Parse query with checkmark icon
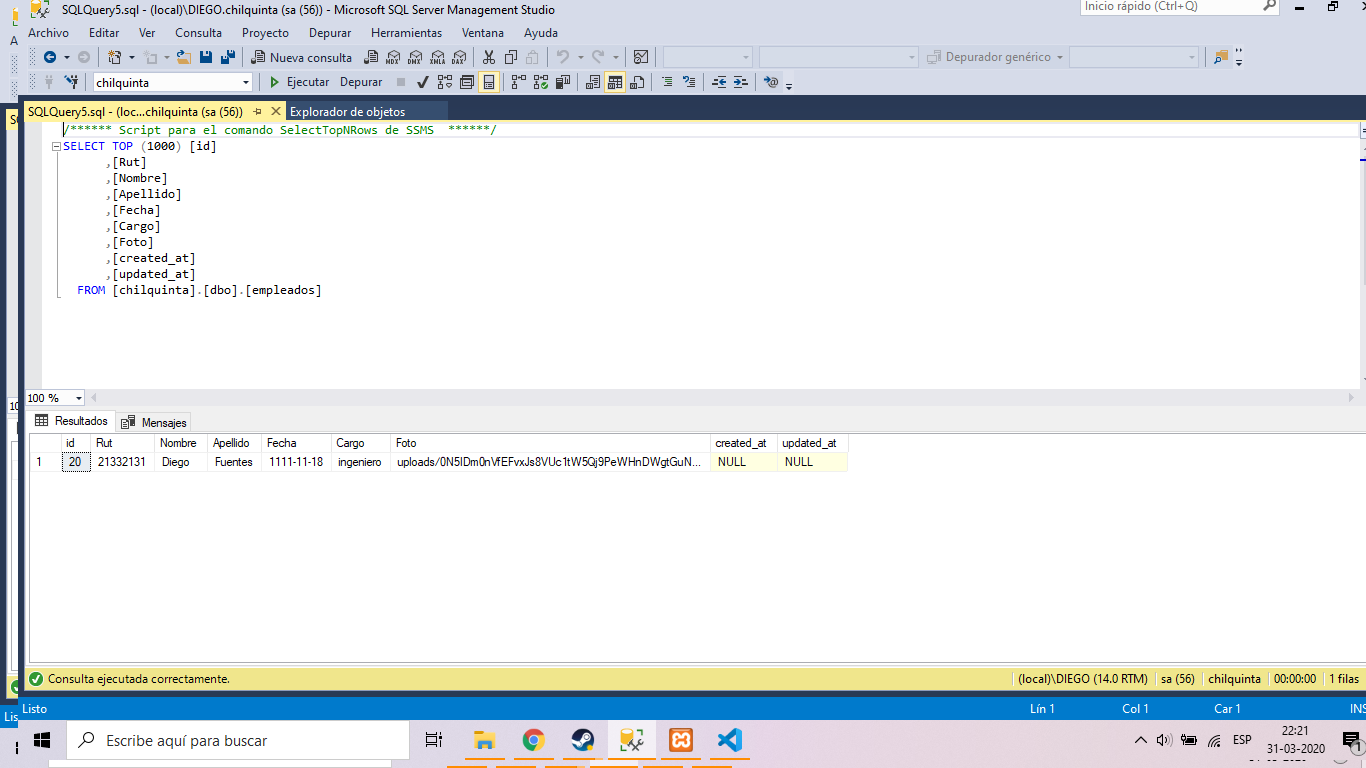 423,82
